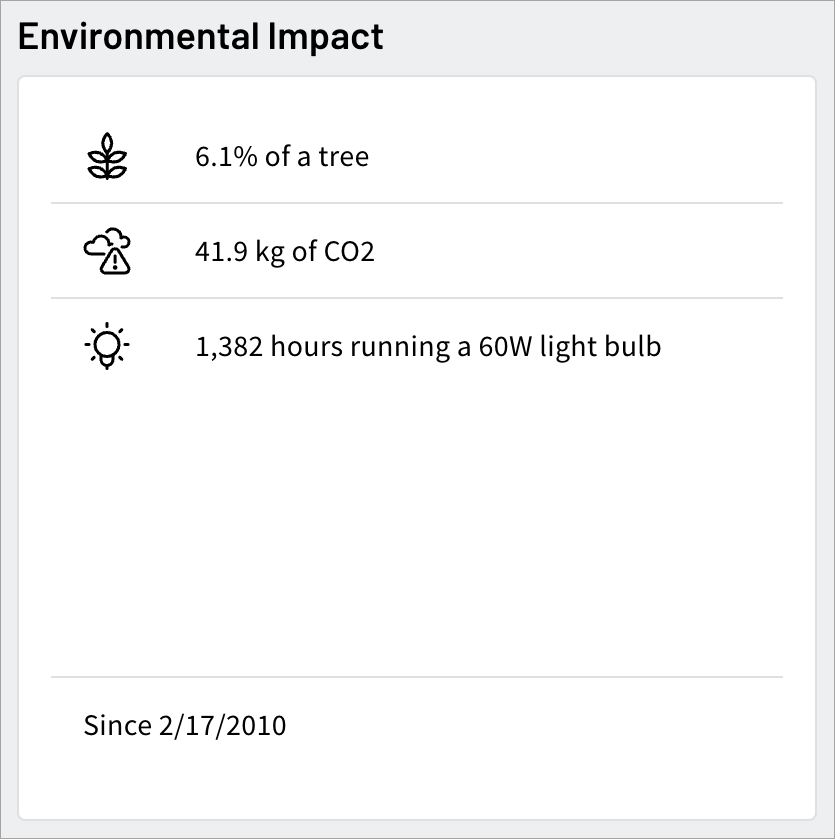Click the word "tree"
Image resolution: width=835 pixels, height=839 pixels.
pyautogui.click(x=344, y=157)
